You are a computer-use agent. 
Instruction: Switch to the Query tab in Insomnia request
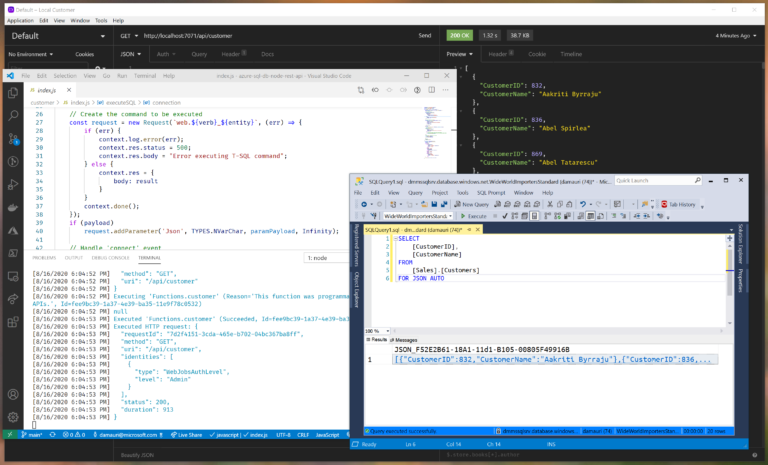pyautogui.click(x=199, y=54)
